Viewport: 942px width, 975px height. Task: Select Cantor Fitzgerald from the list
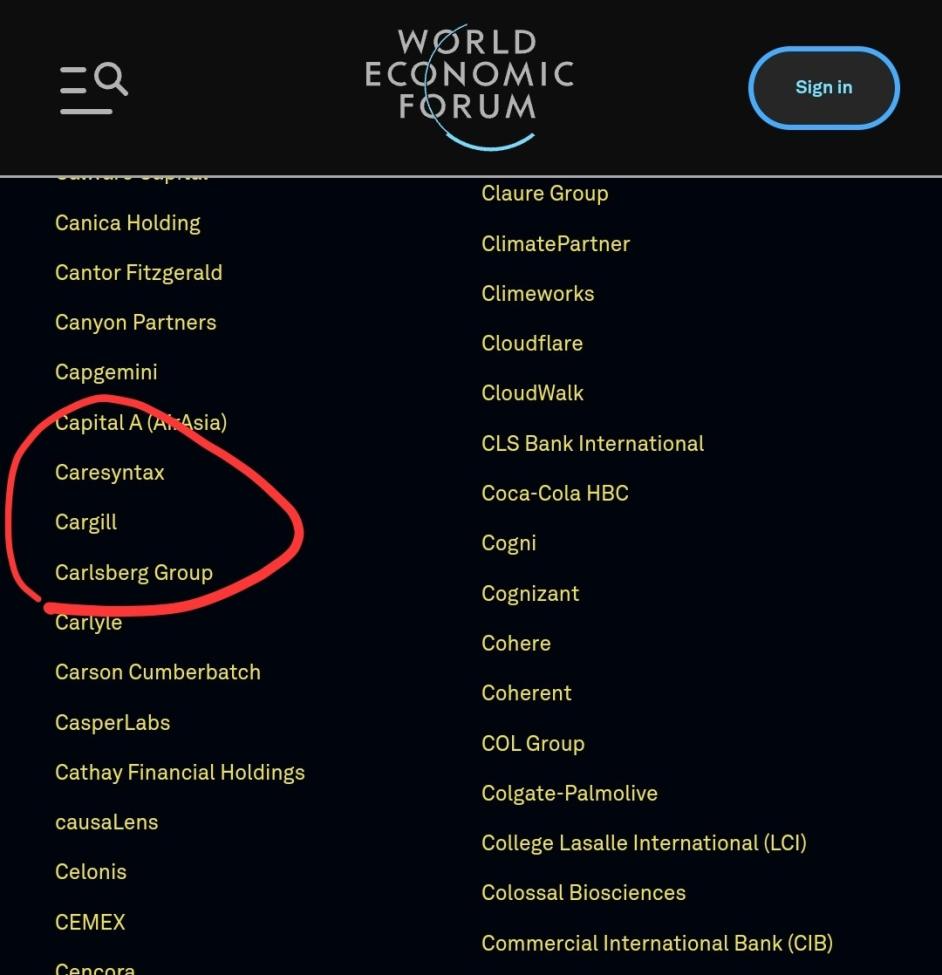point(139,273)
